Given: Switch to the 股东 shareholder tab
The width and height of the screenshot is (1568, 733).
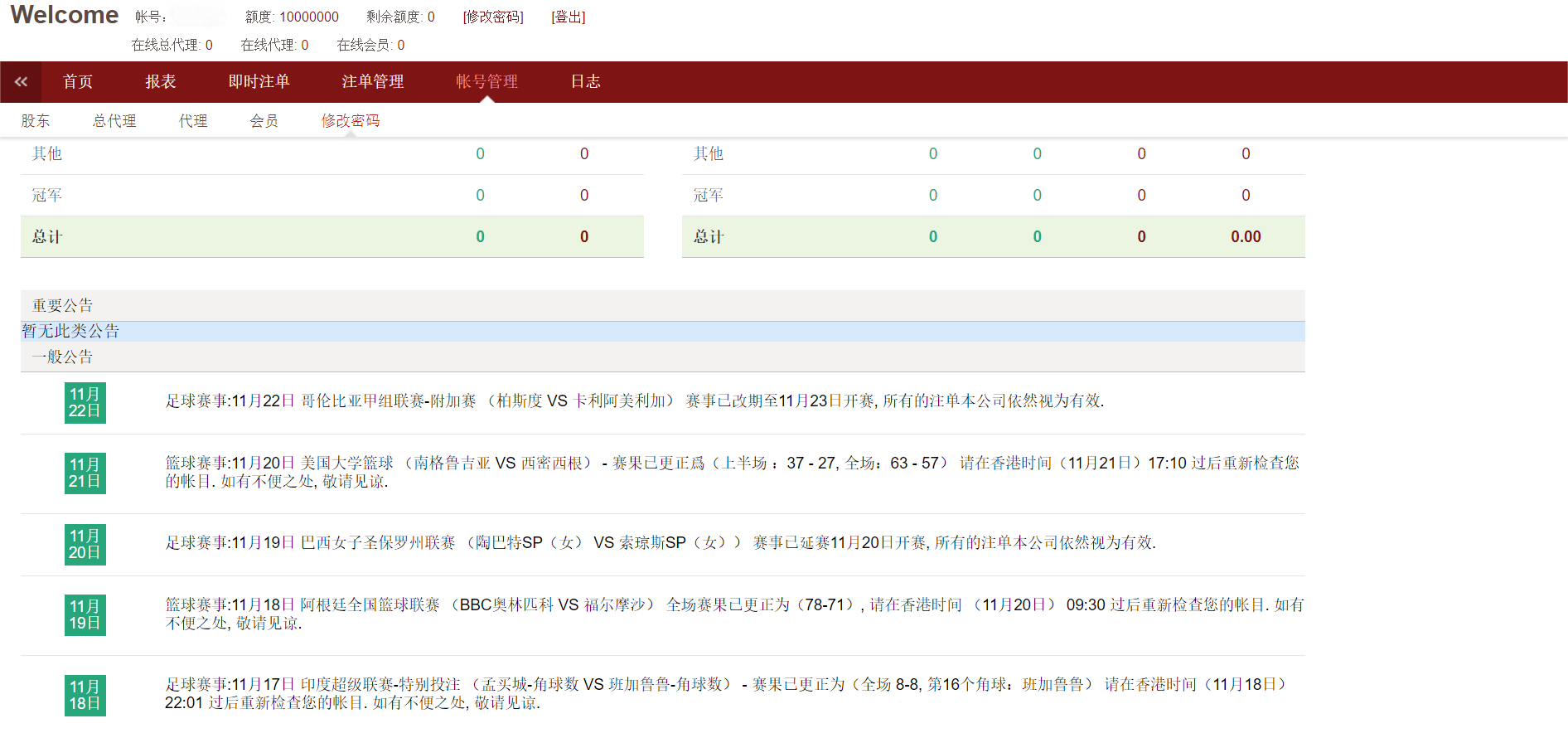Looking at the screenshot, I should (x=36, y=121).
